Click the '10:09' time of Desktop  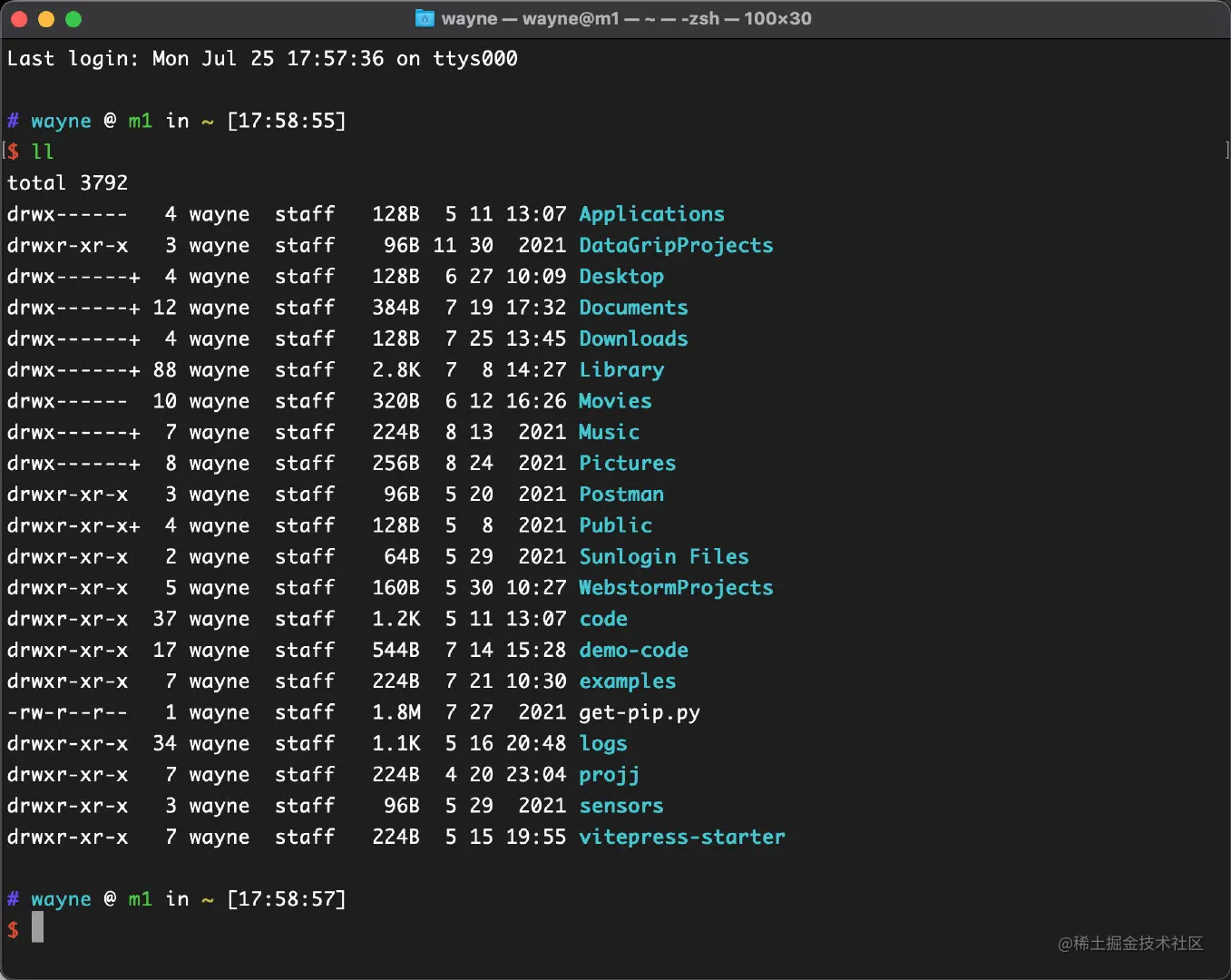pos(536,277)
